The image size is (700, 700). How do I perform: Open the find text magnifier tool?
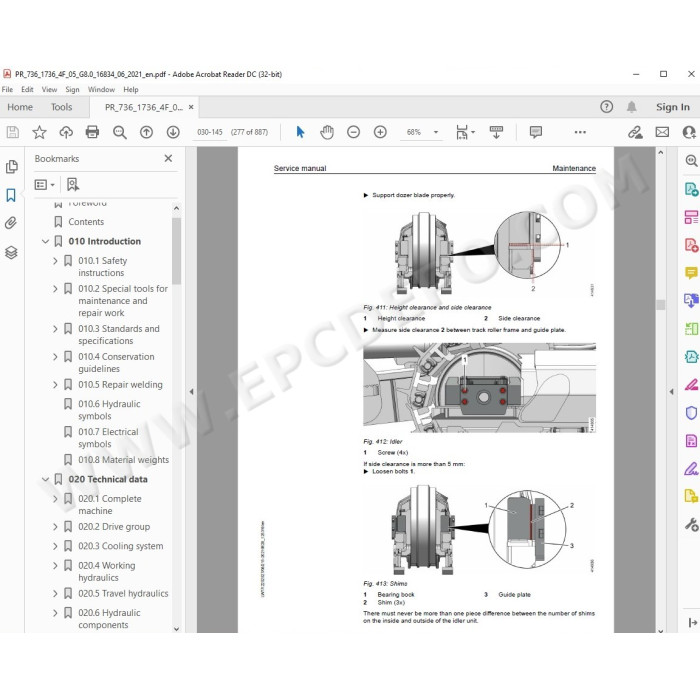(x=120, y=132)
